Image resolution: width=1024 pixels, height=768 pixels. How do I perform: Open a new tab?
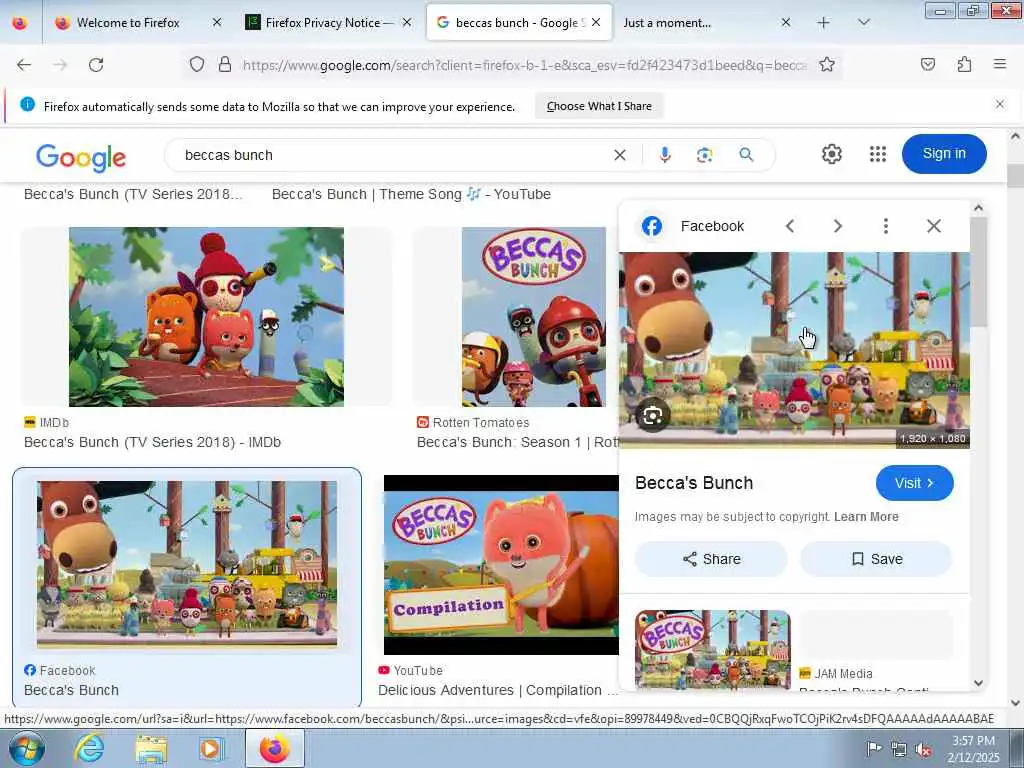click(824, 23)
